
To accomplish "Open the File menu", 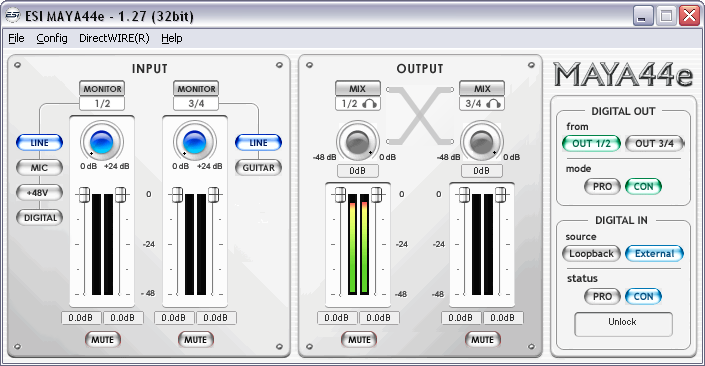I will click(x=16, y=38).
